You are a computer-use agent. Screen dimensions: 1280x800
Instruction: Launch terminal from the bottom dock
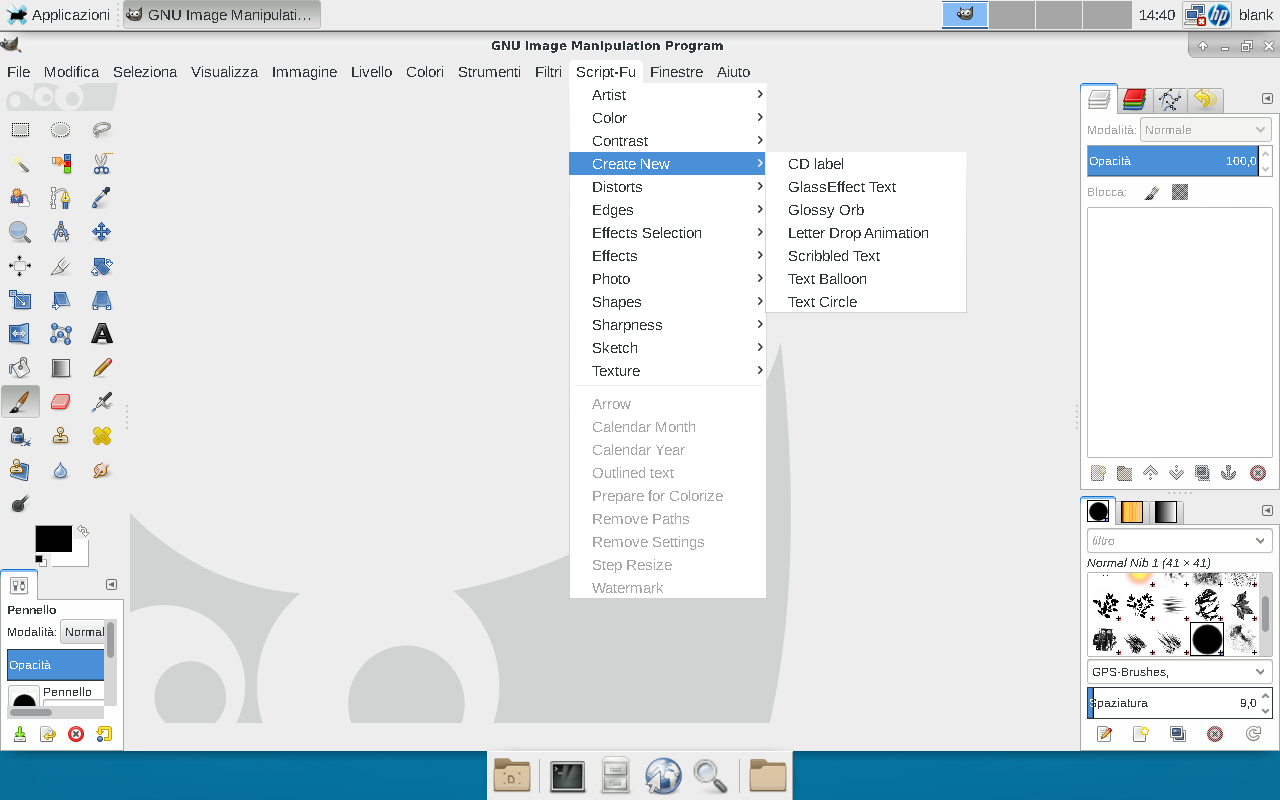pos(567,776)
